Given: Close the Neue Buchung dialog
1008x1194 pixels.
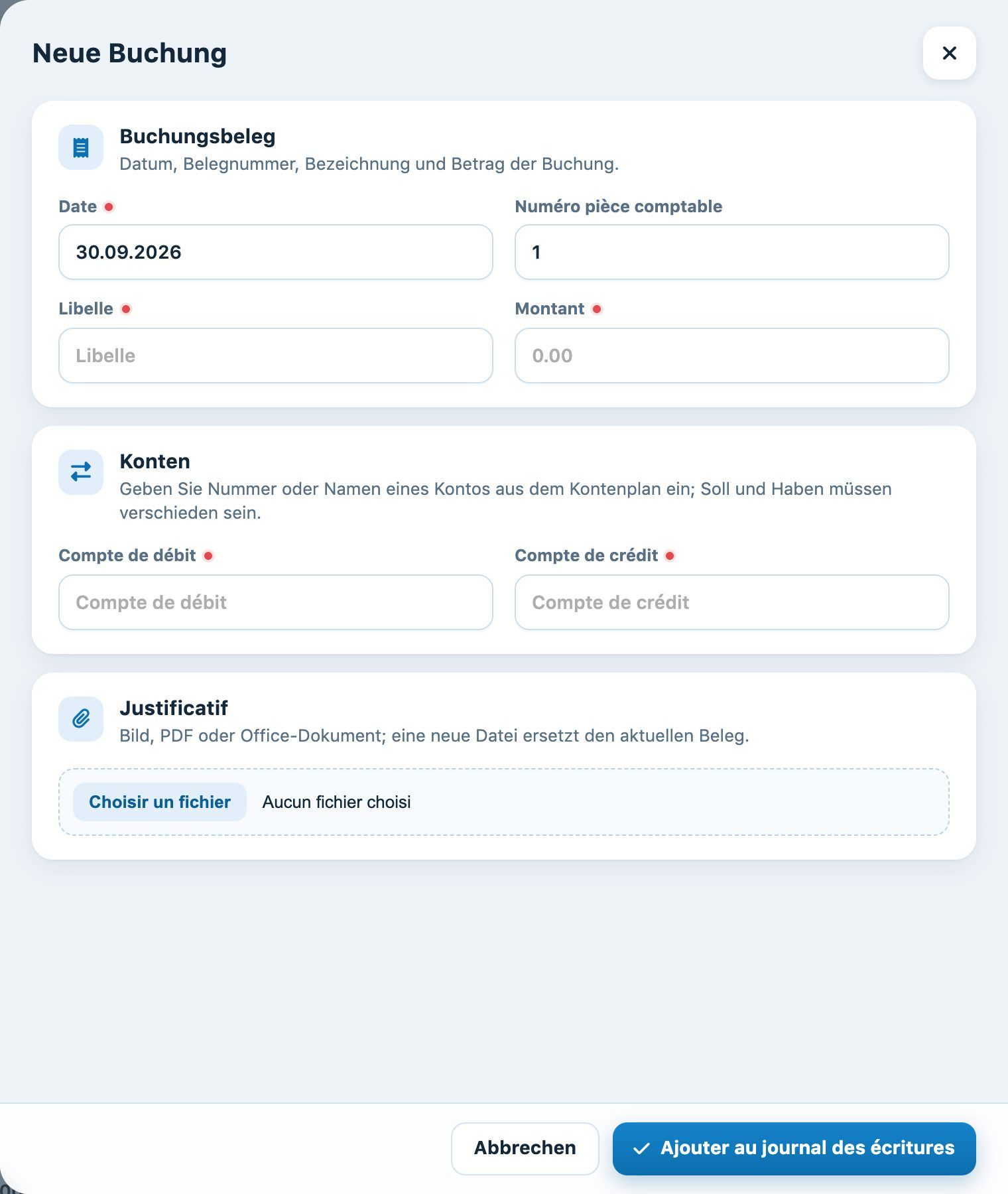Looking at the screenshot, I should pos(949,53).
